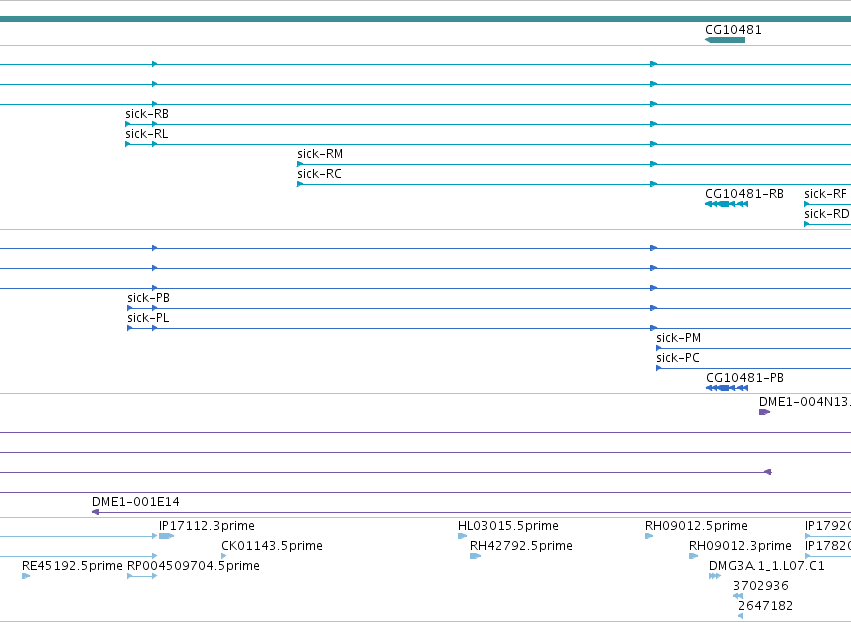The image size is (851, 622).
Task: Select the CG10481-PB feature glyph
Action: click(x=727, y=388)
